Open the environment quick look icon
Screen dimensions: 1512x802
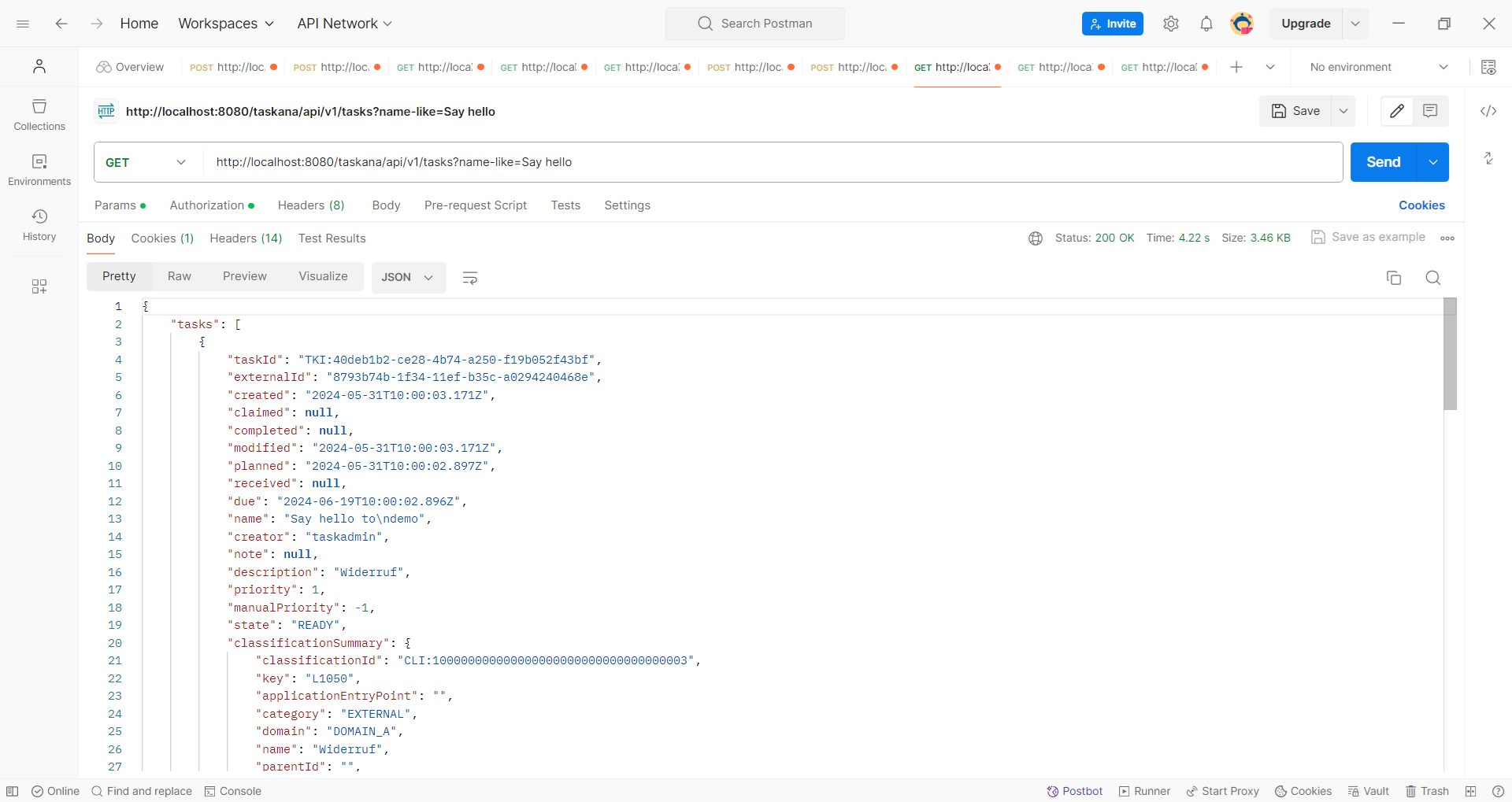(1488, 67)
